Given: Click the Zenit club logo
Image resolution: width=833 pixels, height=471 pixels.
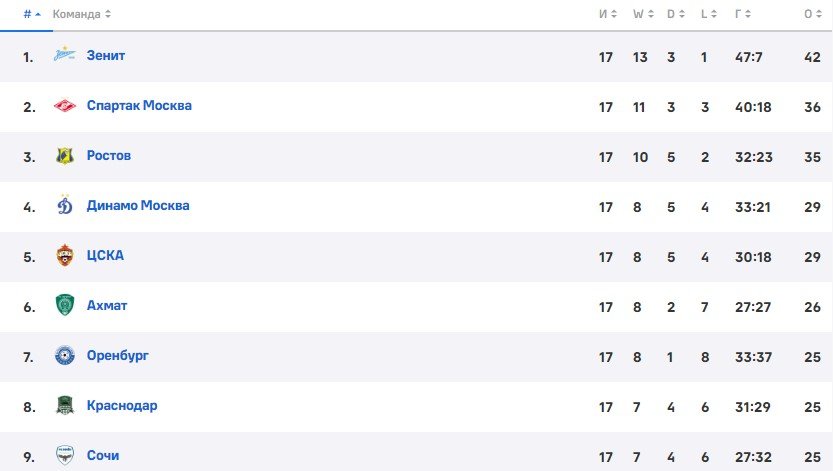Looking at the screenshot, I should coord(65,56).
